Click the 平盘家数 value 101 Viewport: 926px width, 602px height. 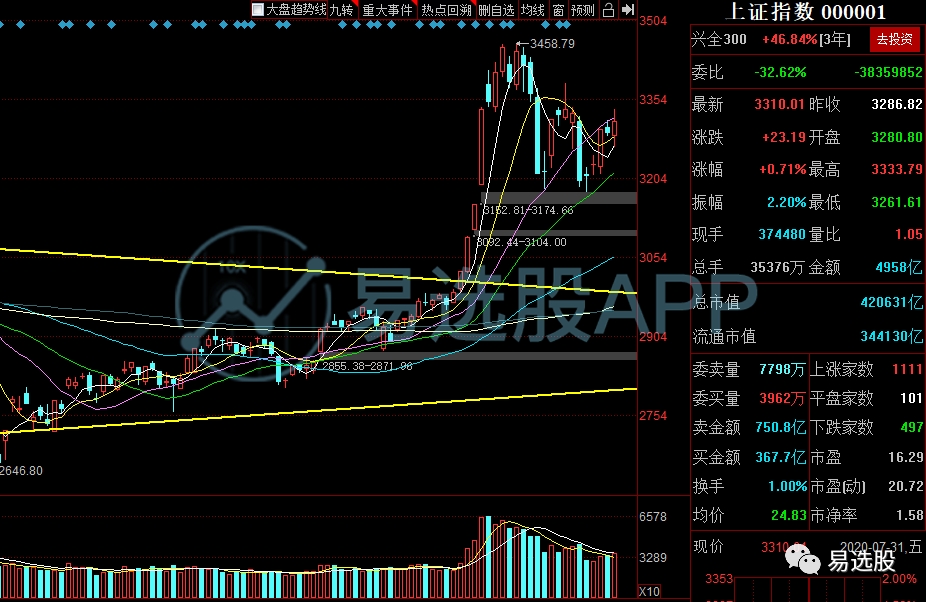tap(911, 398)
